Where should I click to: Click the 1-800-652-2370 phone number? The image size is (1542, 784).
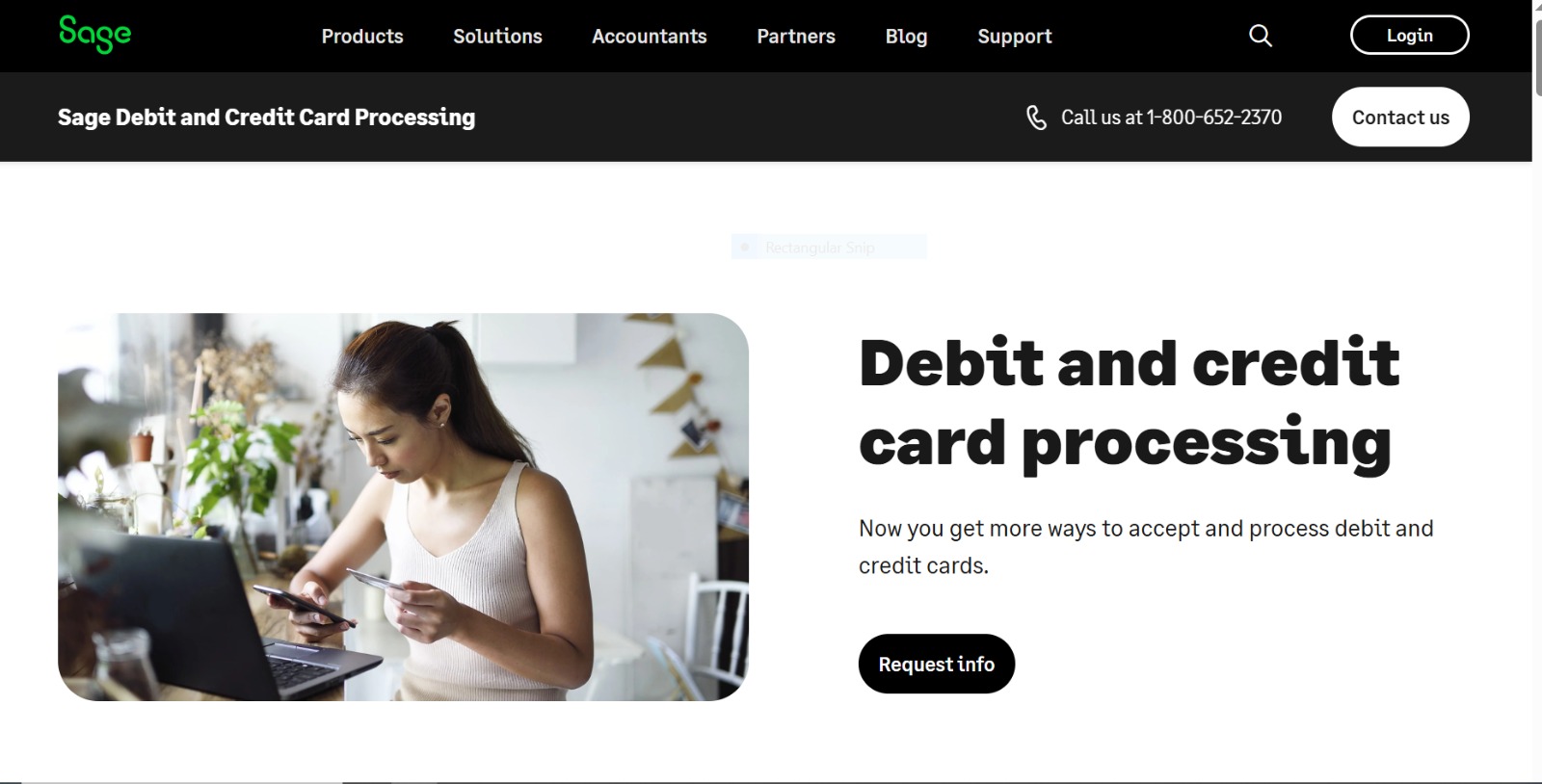[x=1214, y=118]
